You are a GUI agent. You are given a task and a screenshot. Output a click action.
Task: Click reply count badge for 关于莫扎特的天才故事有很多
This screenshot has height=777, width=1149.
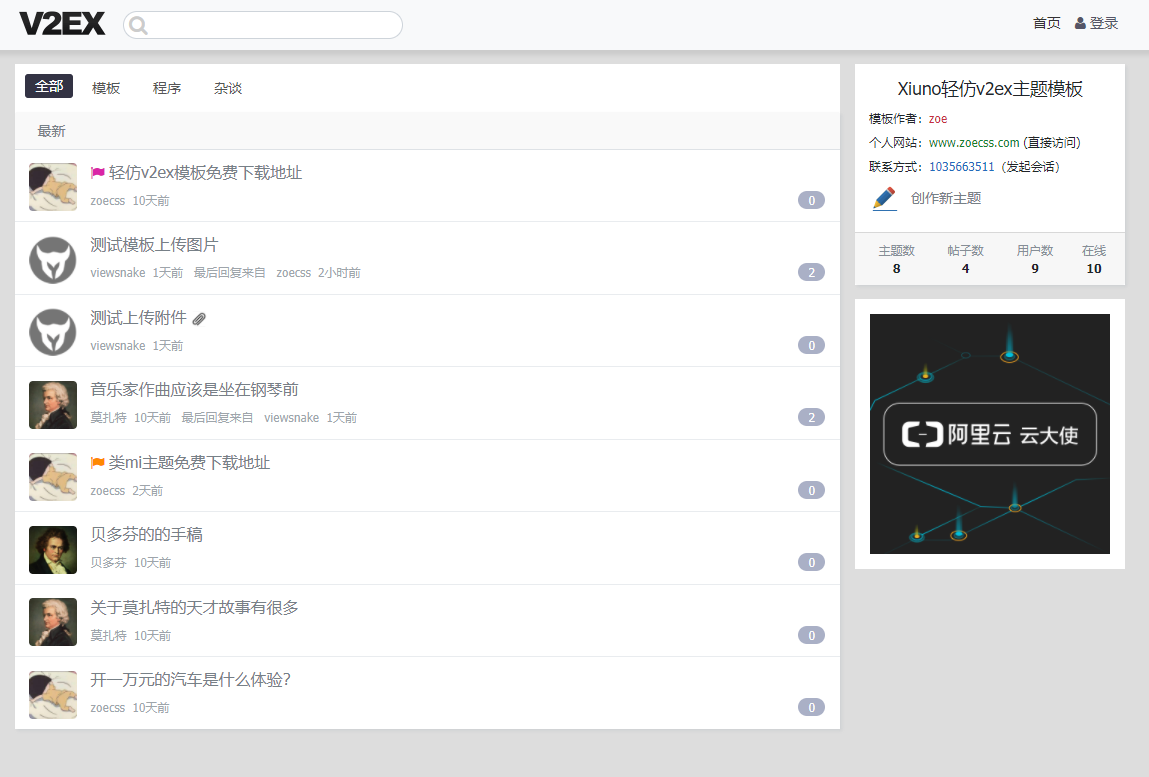(811, 636)
